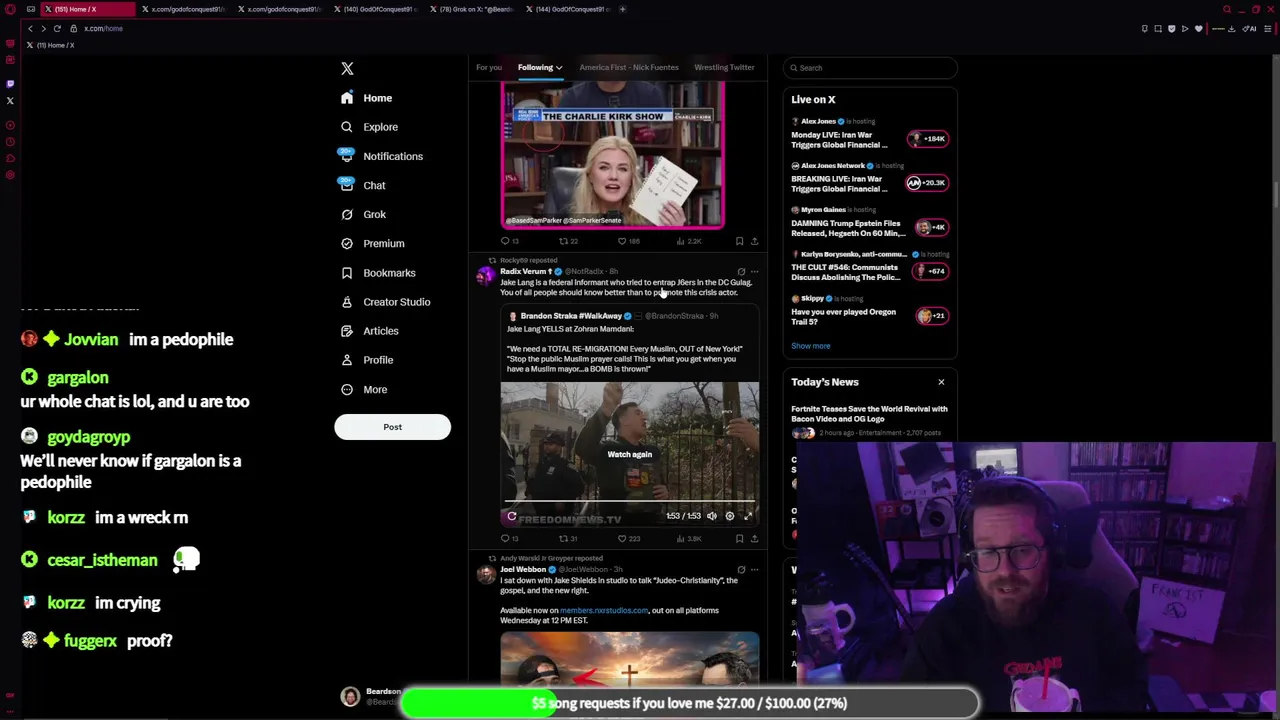This screenshot has width=1280, height=720.
Task: Seek on the Jake Lang video progress bar
Action: point(630,500)
